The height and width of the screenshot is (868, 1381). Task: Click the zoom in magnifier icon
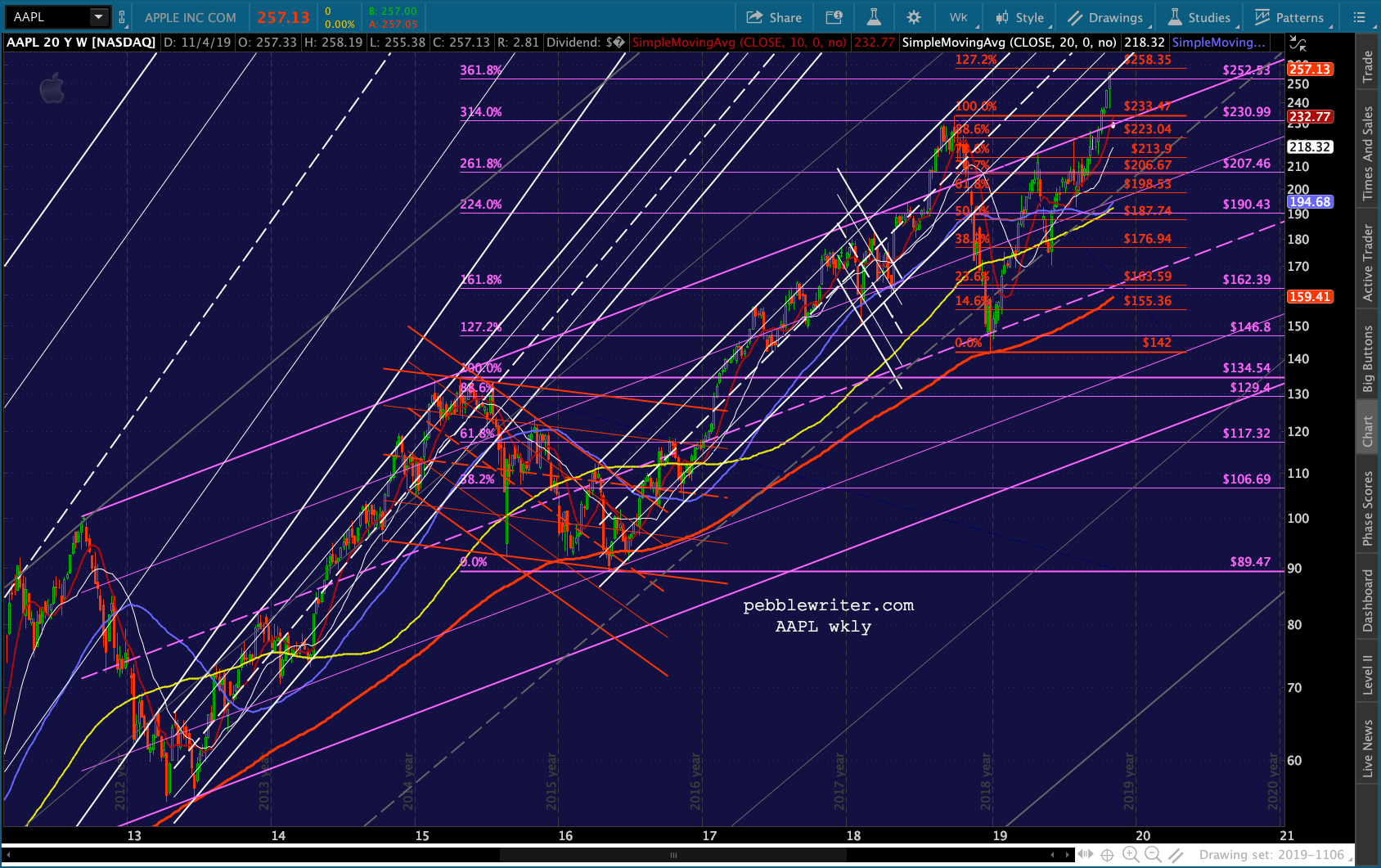pyautogui.click(x=1131, y=855)
